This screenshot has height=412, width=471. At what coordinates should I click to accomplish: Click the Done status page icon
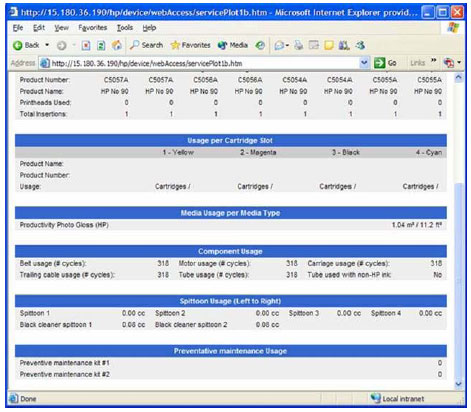tap(14, 399)
